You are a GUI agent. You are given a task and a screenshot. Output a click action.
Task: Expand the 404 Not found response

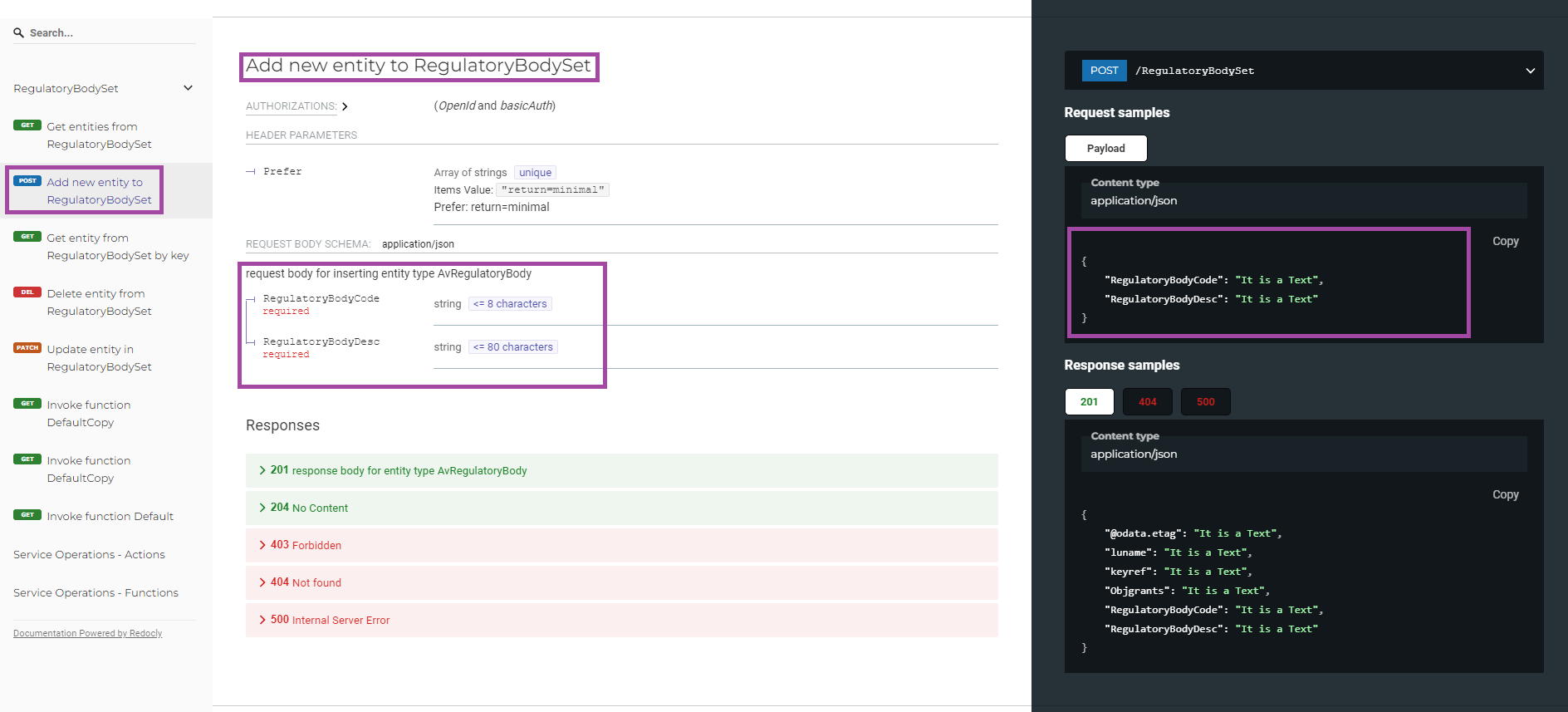pos(306,582)
